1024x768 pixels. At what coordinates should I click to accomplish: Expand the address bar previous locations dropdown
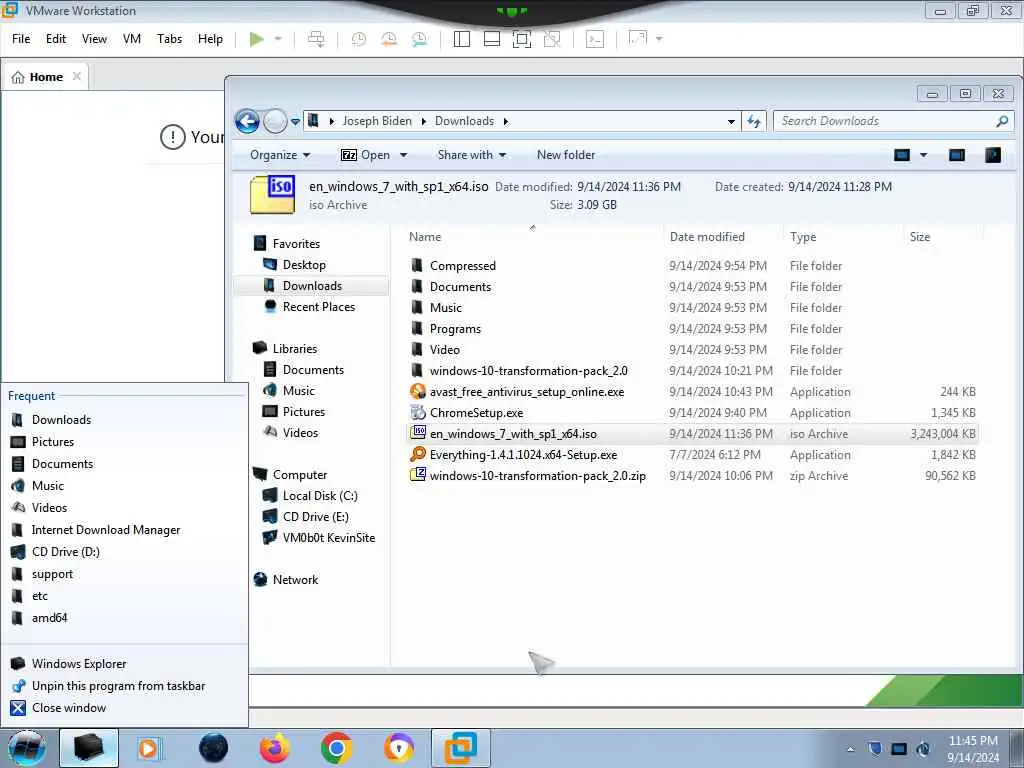point(731,121)
